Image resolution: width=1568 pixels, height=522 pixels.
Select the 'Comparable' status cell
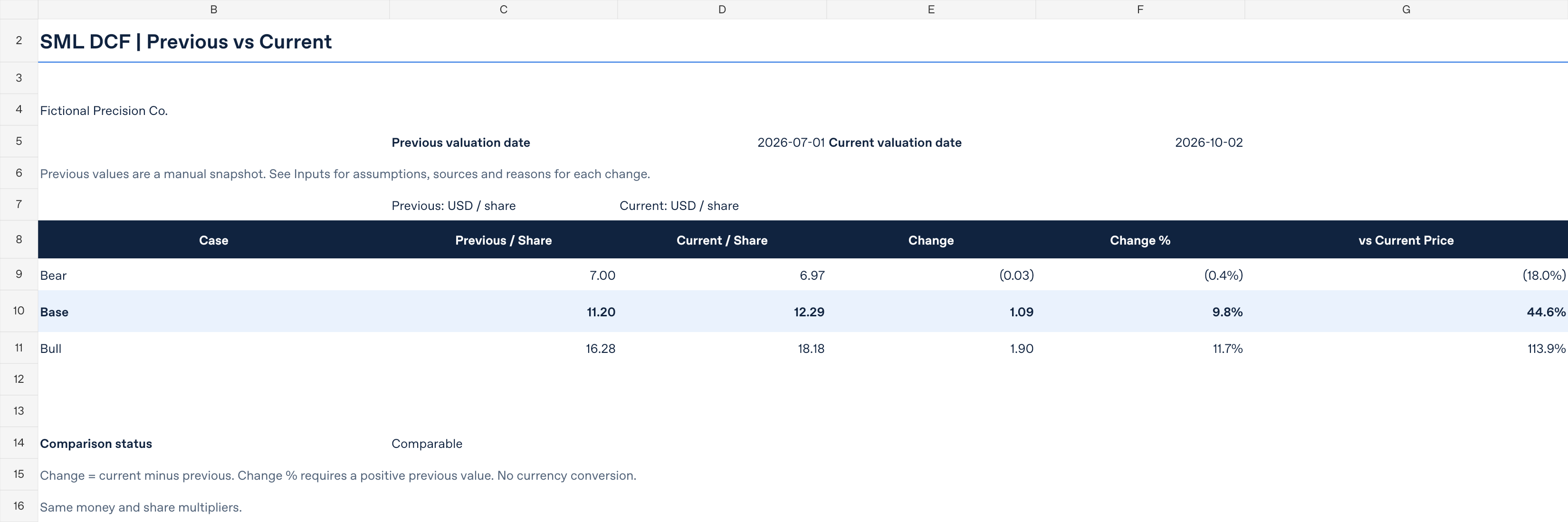503,444
